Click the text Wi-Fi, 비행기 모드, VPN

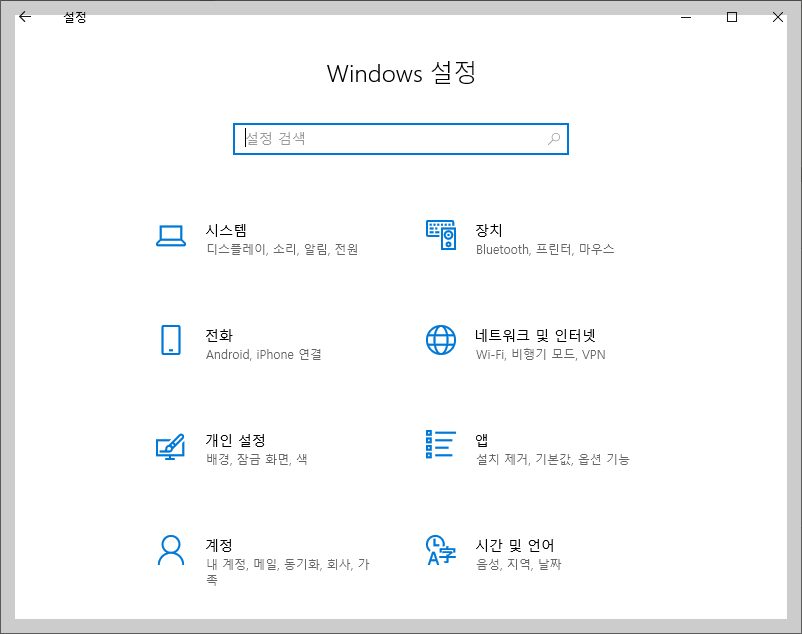tap(541, 354)
